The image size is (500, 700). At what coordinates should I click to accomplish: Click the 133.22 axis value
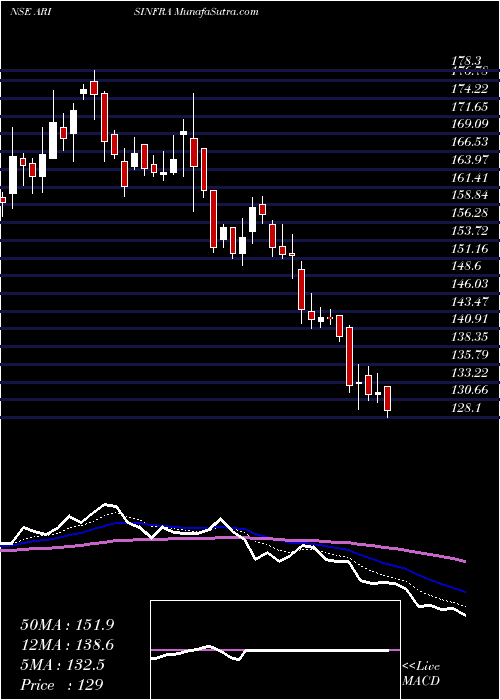click(x=470, y=373)
